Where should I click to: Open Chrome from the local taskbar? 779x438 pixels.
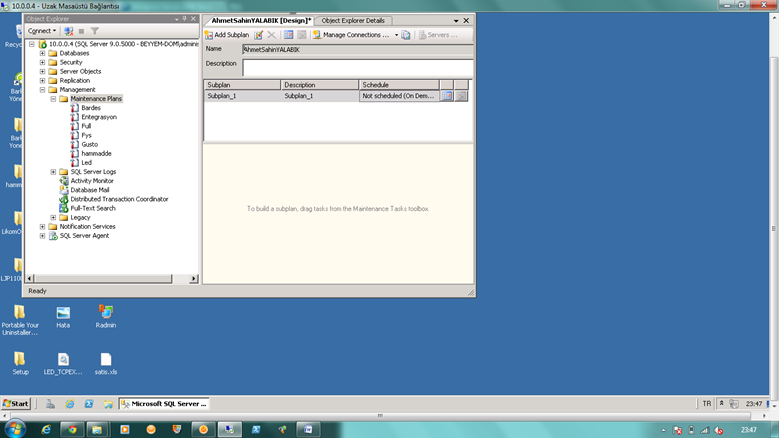[x=73, y=430]
